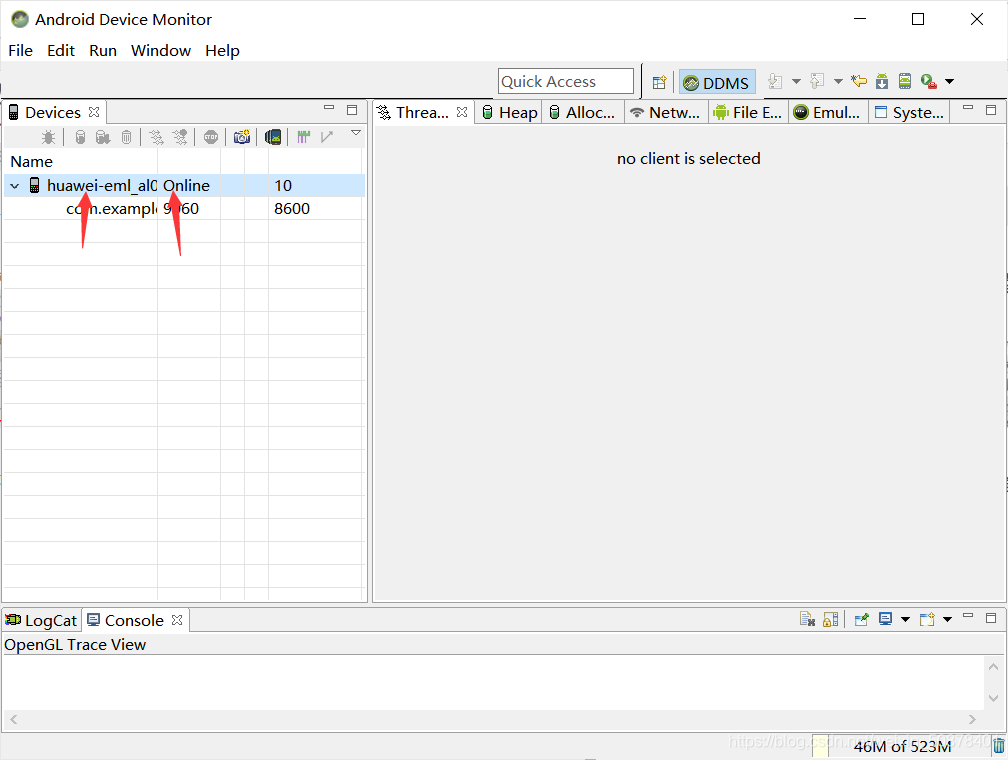The height and width of the screenshot is (760, 1008).
Task: Open Android SDK Manager download icon
Action: click(882, 82)
